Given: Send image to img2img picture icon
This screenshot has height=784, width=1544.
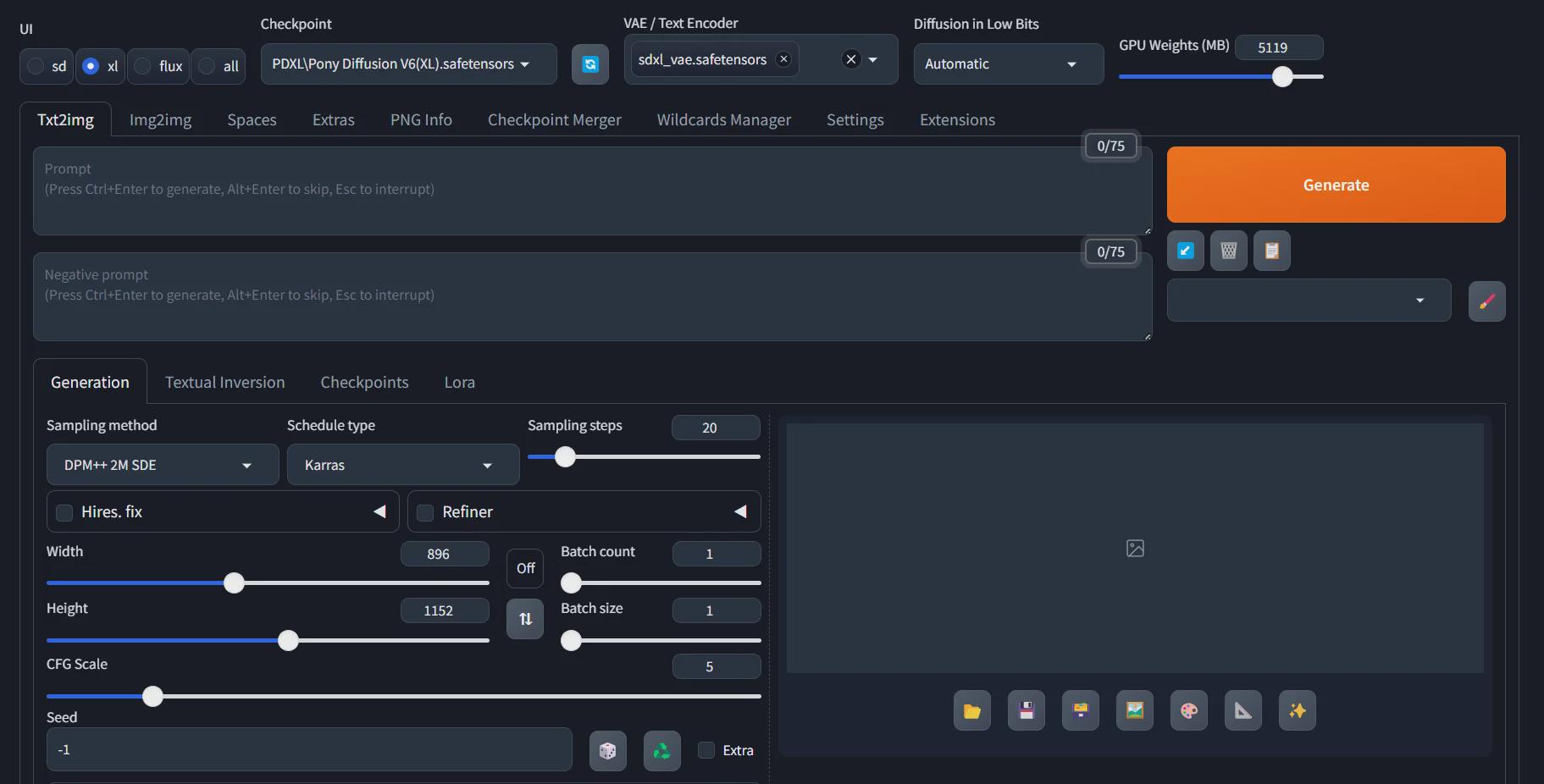Looking at the screenshot, I should pos(1135,711).
